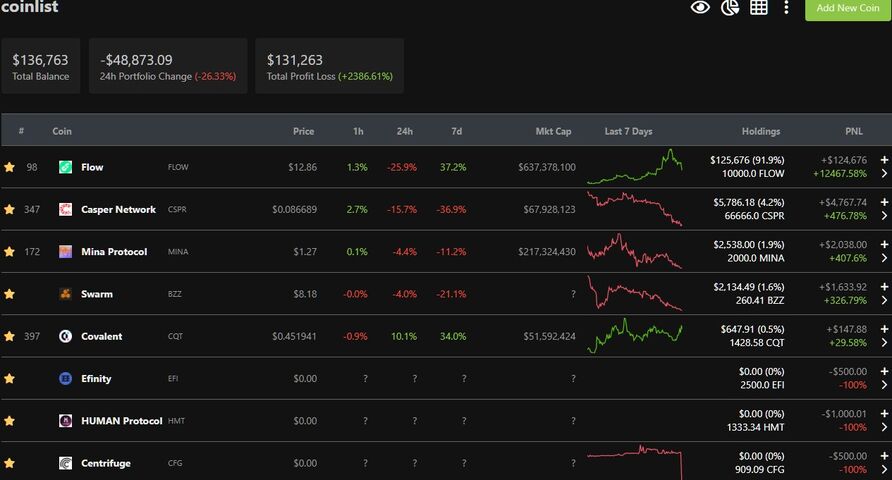Add a transaction with Covalent's plus icon
This screenshot has width=892, height=480.
click(884, 329)
